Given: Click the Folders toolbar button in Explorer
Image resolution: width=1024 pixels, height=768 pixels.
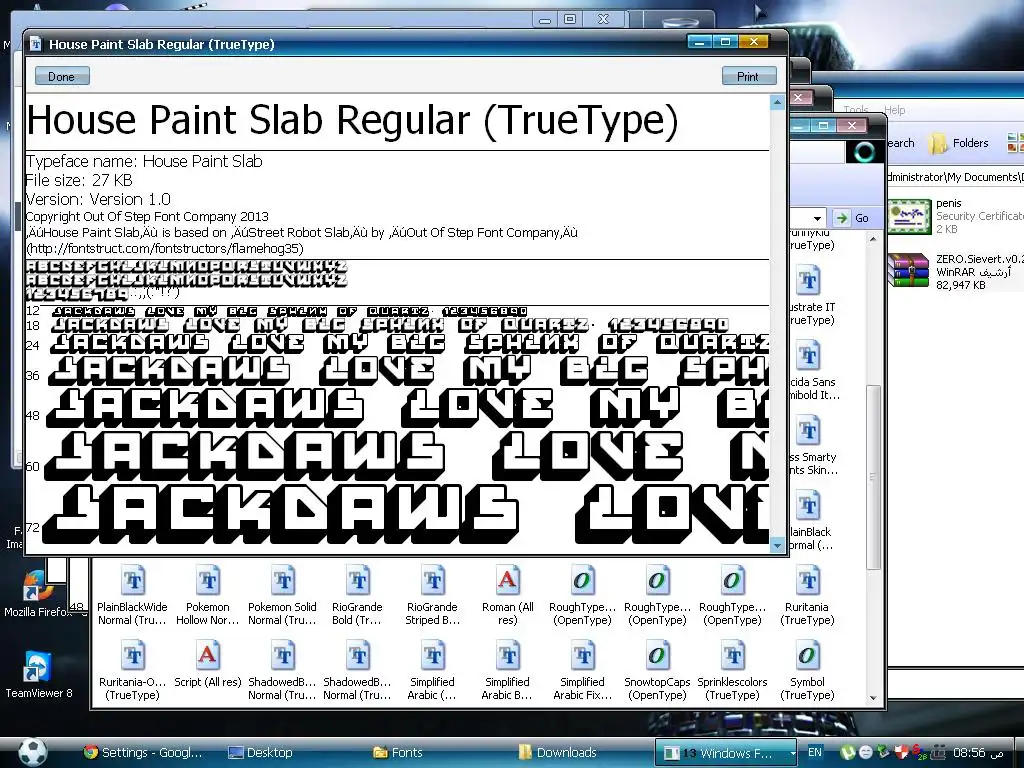Looking at the screenshot, I should [x=959, y=143].
